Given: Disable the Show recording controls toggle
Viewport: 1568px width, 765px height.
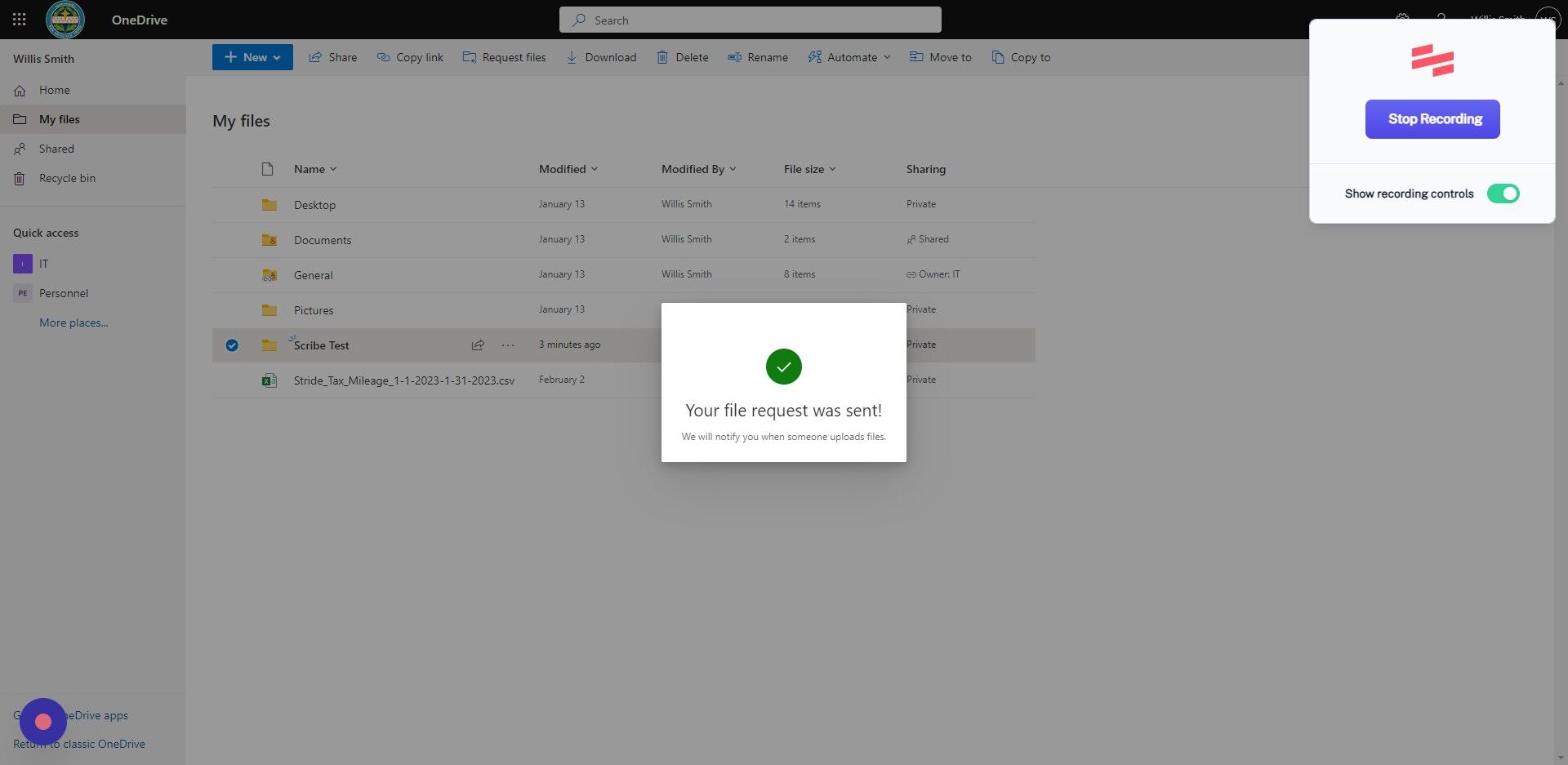Looking at the screenshot, I should [1503, 193].
